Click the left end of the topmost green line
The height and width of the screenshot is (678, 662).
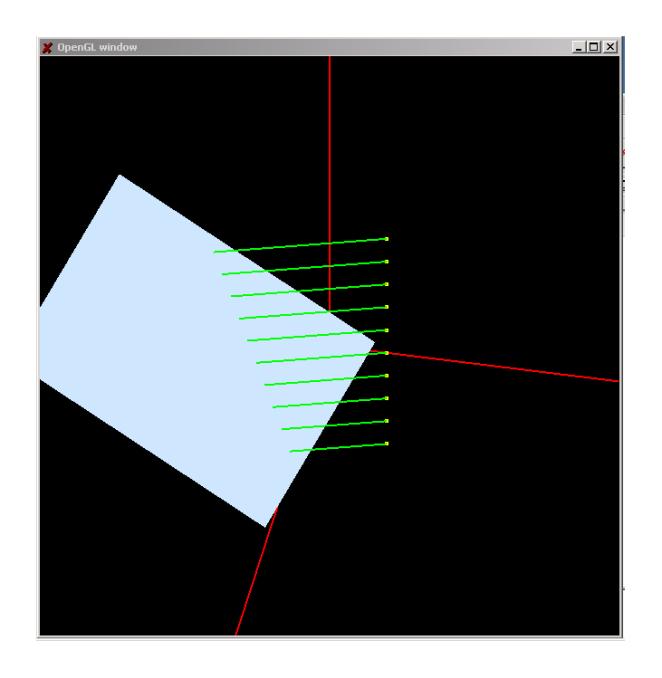pos(215,252)
